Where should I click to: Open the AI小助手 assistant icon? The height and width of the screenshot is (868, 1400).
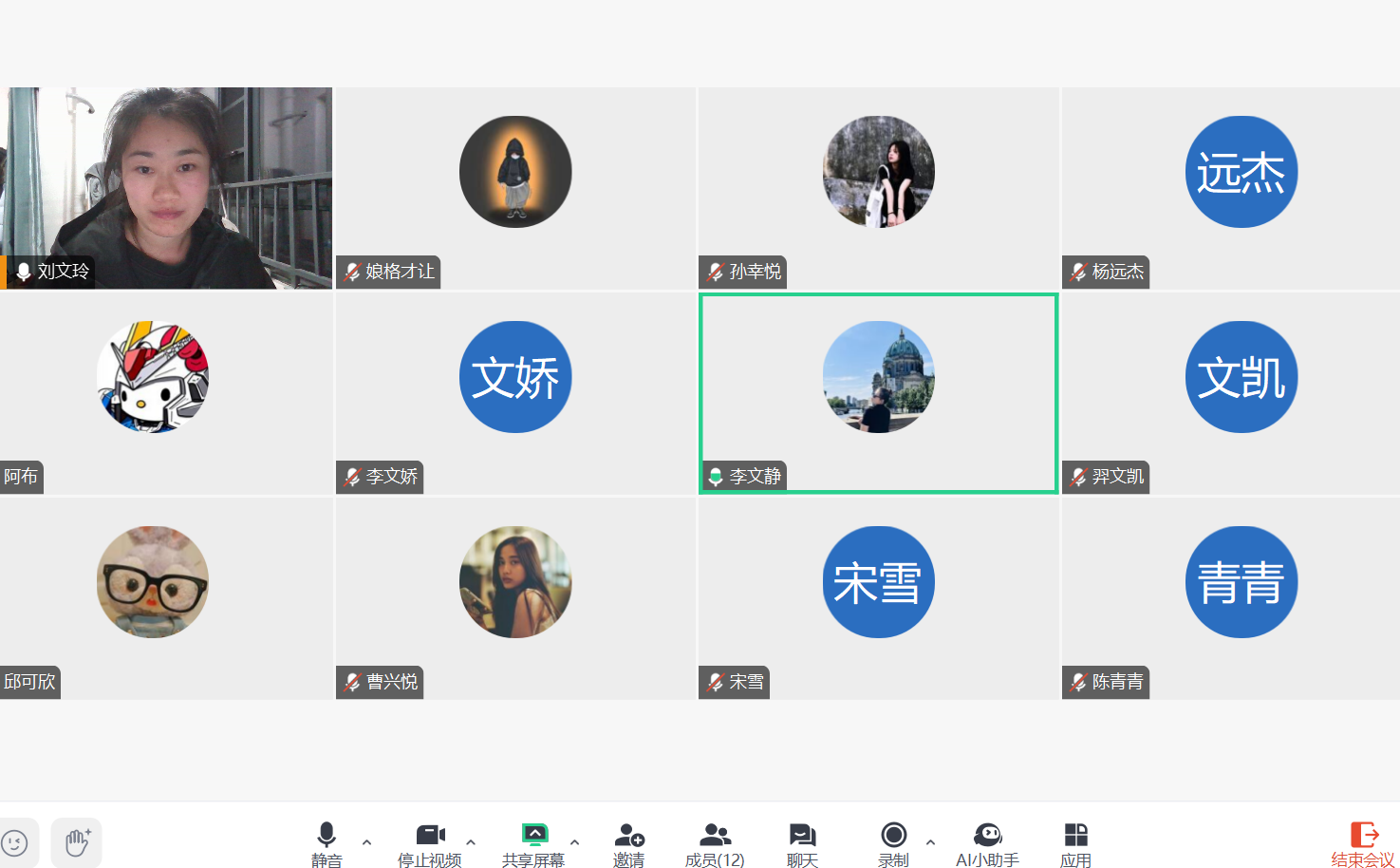tap(987, 844)
